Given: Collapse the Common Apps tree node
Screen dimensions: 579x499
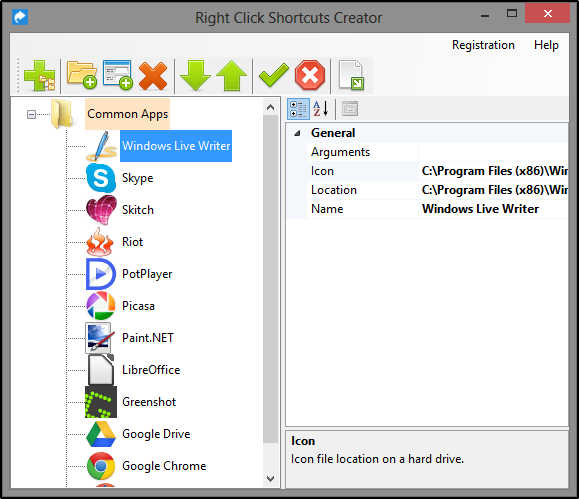Looking at the screenshot, I should pos(31,115).
